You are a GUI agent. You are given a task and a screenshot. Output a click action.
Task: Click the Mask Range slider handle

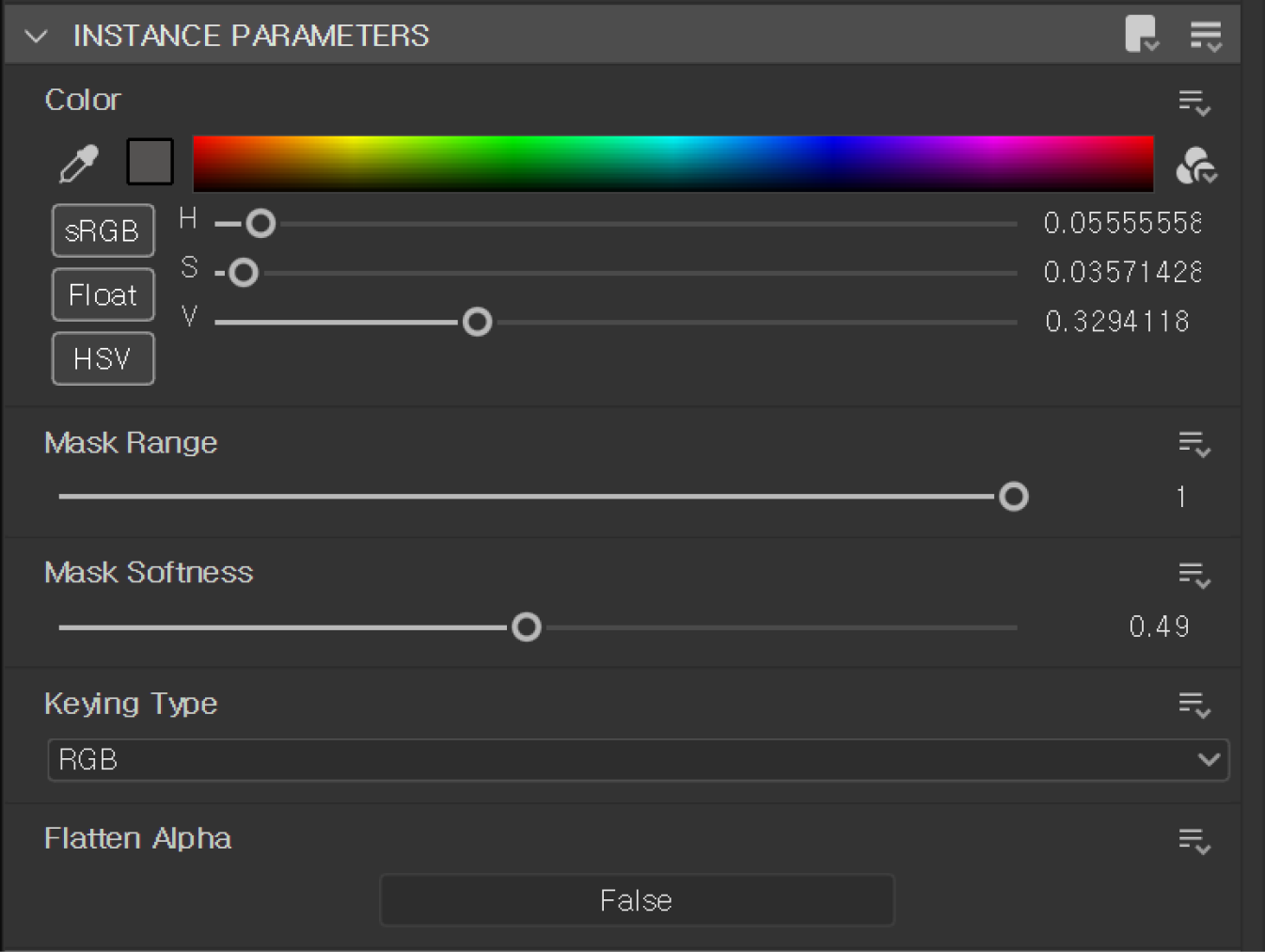click(1014, 497)
